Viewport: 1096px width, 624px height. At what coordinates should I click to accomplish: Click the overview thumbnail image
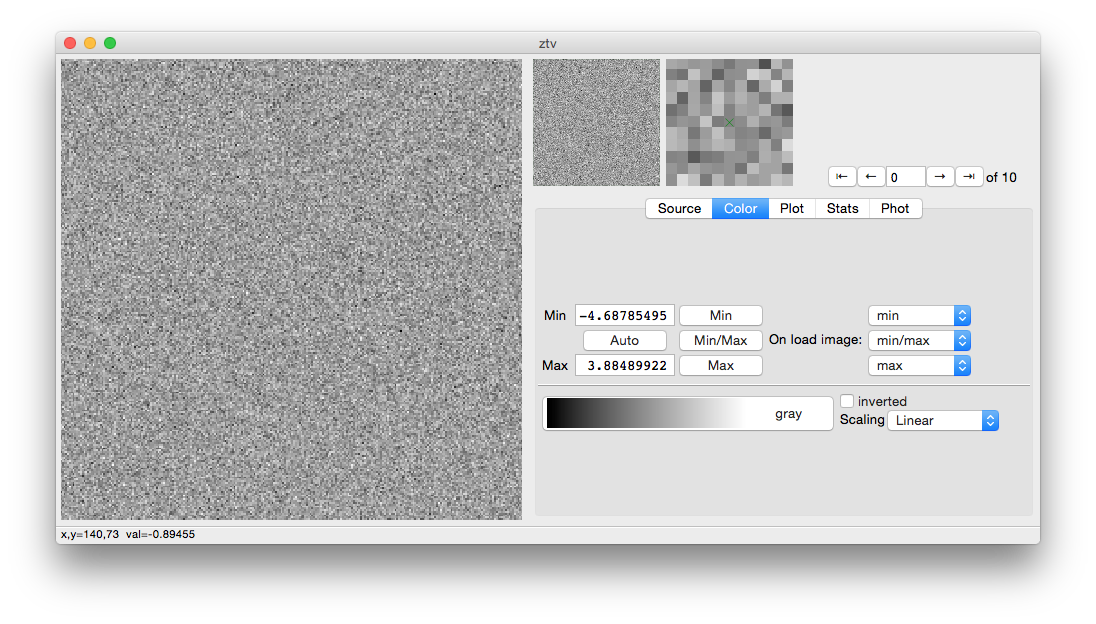(596, 122)
